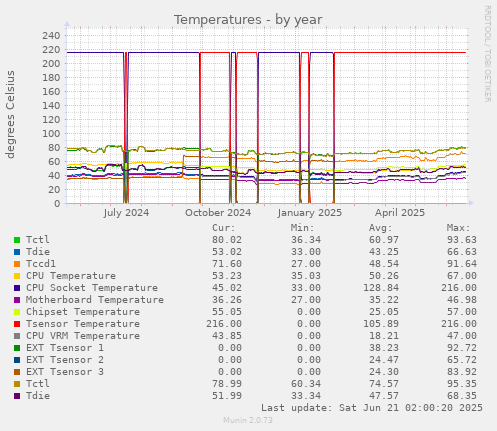
Task: Click the CPU Temperature legend label
Action: pyautogui.click(x=71, y=276)
